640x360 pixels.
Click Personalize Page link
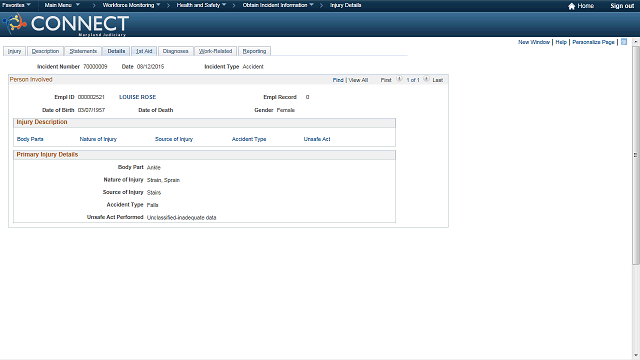point(593,42)
